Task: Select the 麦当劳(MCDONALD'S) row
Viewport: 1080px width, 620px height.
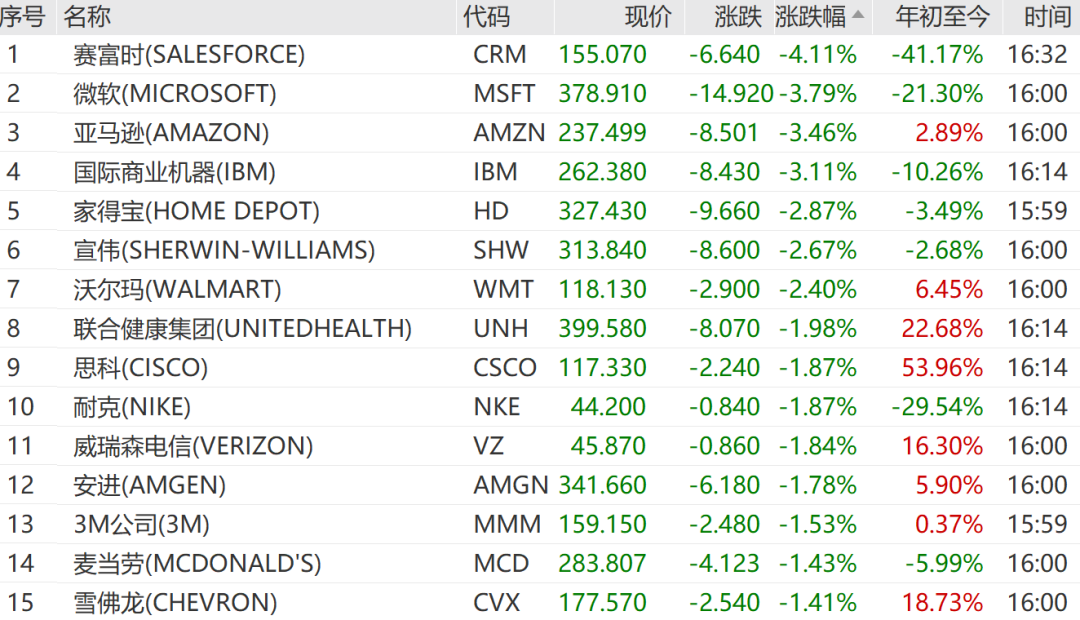Action: (x=540, y=564)
